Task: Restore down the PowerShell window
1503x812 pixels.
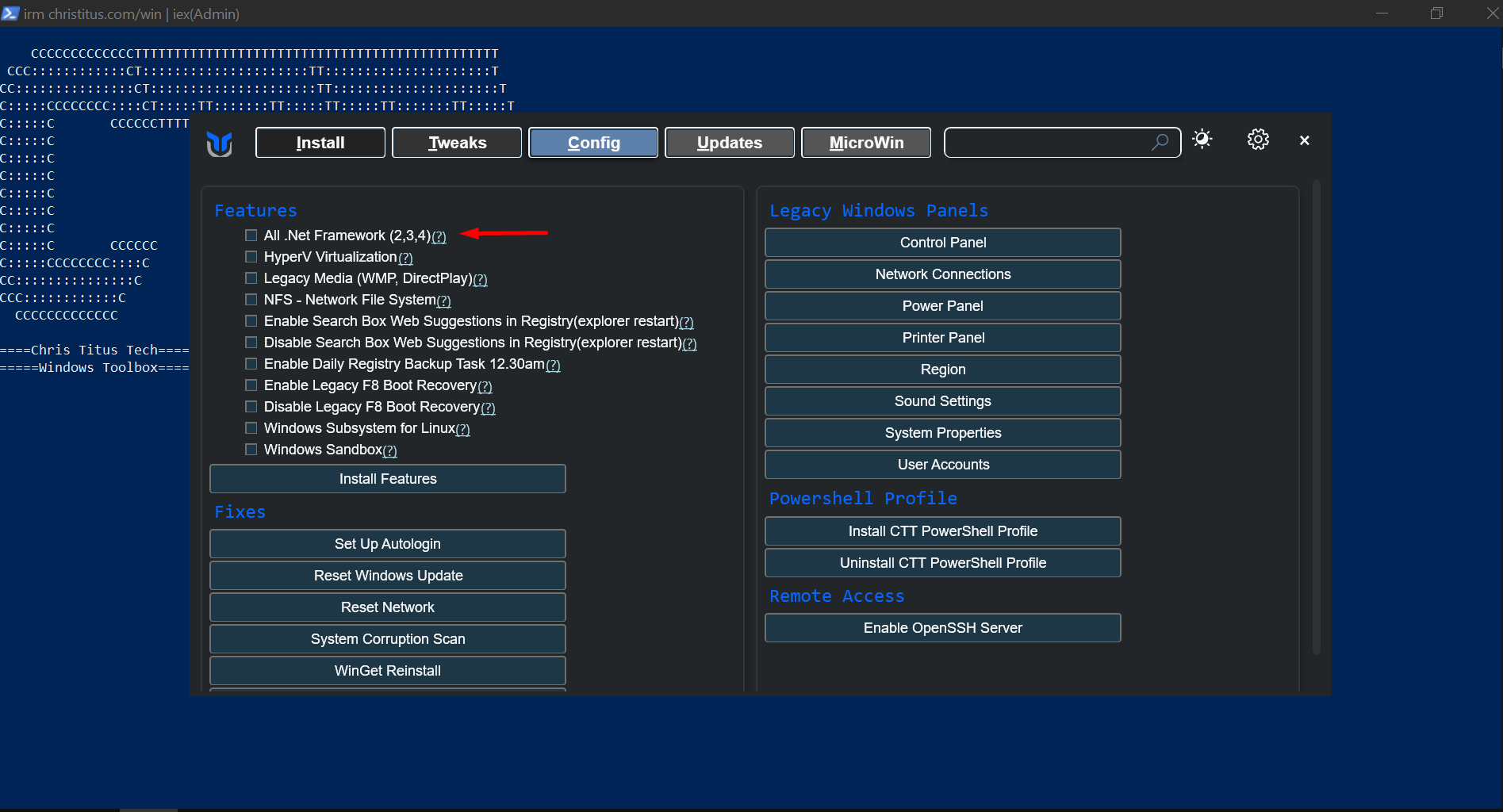Action: (1436, 13)
